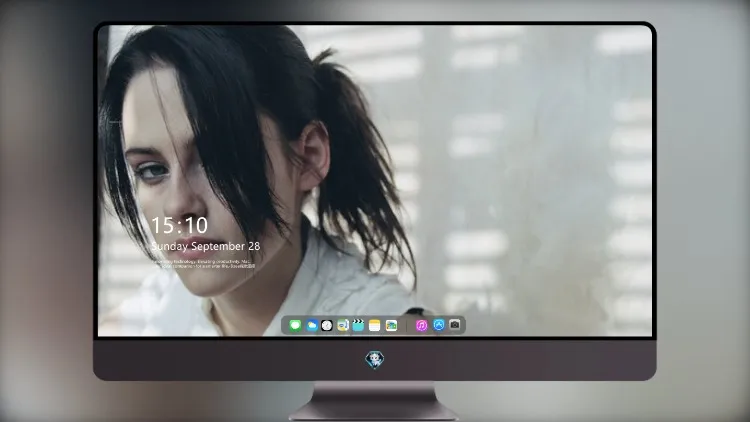Click the dock separator line before iTunes
Screen dimensions: 750x422
click(407, 325)
